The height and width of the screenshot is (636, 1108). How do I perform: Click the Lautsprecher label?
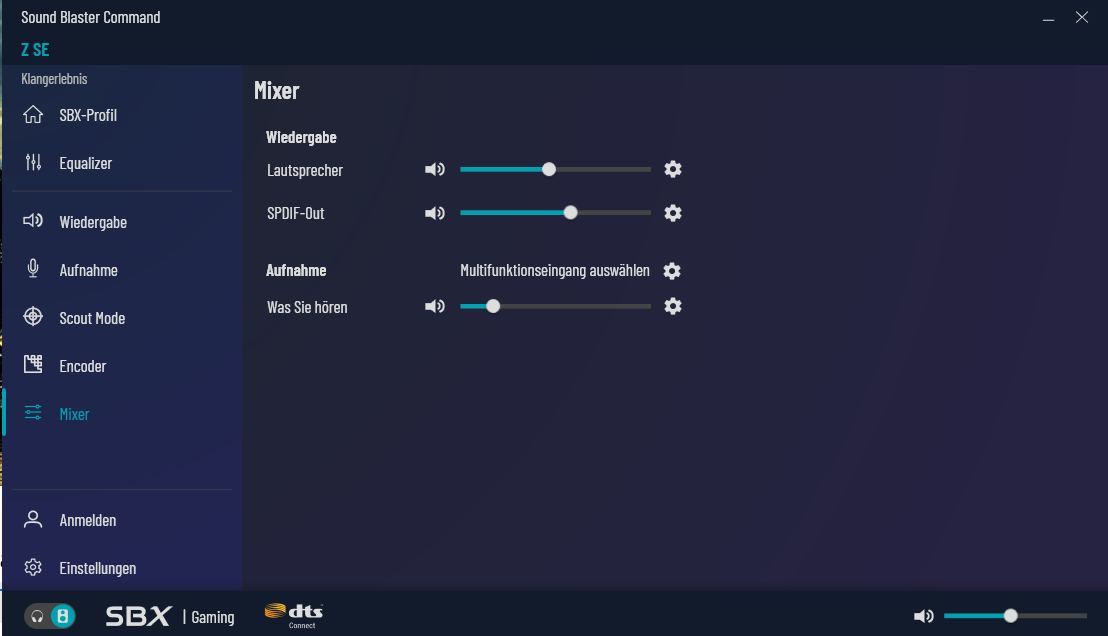(305, 170)
